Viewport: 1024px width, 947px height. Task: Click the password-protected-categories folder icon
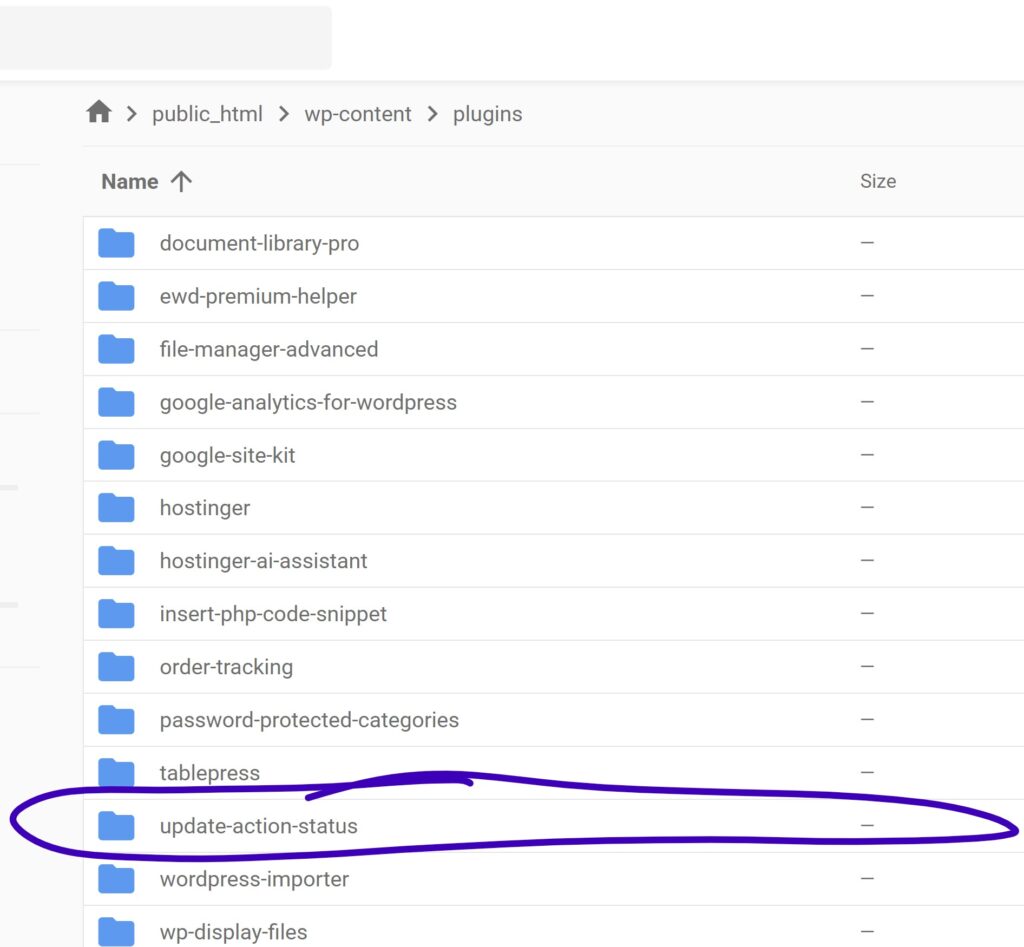coord(116,720)
